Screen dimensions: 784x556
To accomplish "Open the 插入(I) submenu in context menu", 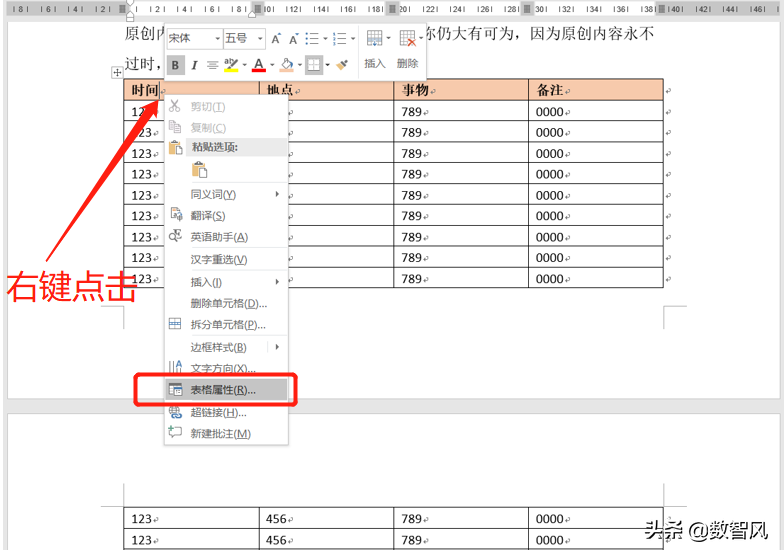I will 226,282.
